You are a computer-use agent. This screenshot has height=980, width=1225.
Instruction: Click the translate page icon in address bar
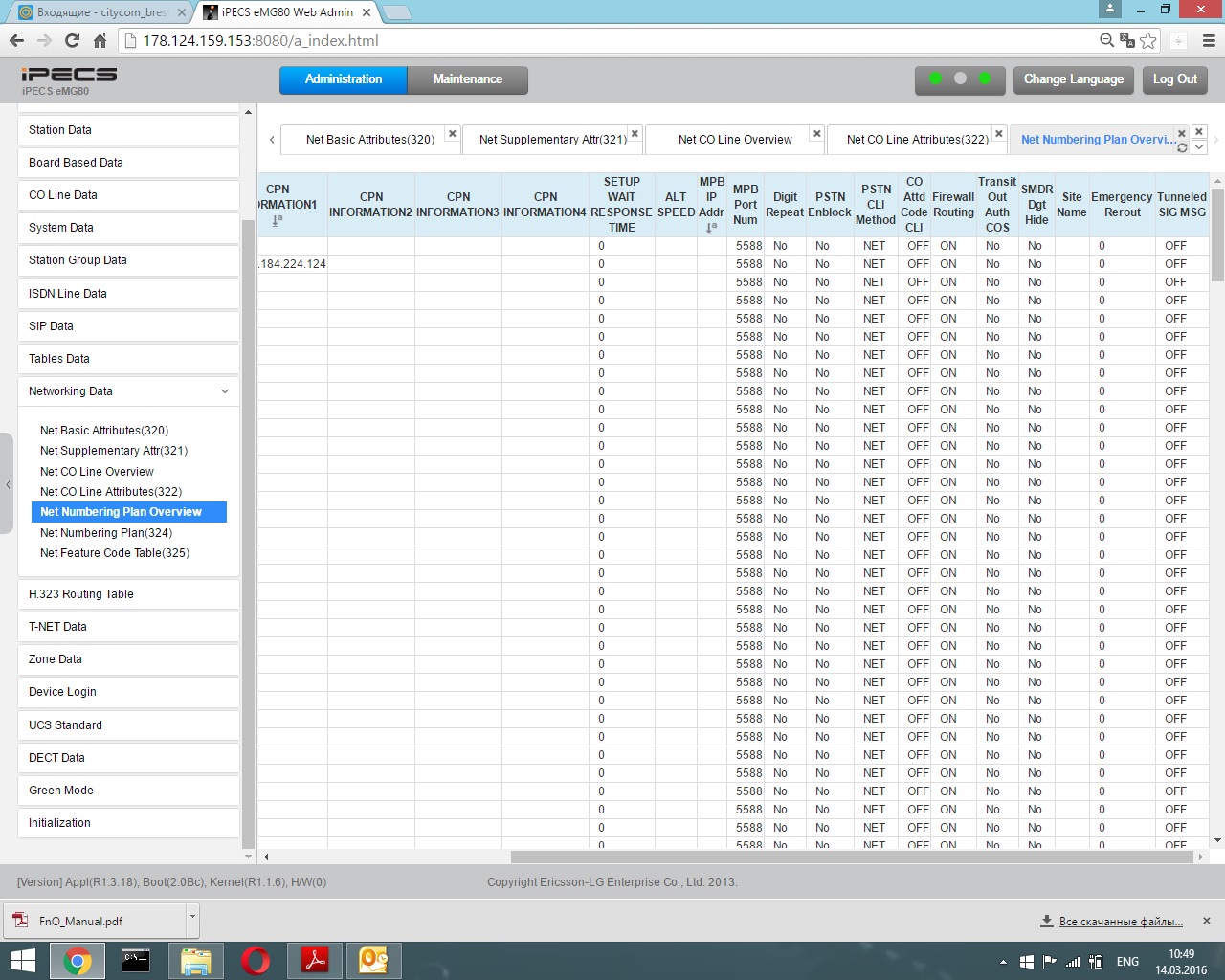click(1127, 40)
